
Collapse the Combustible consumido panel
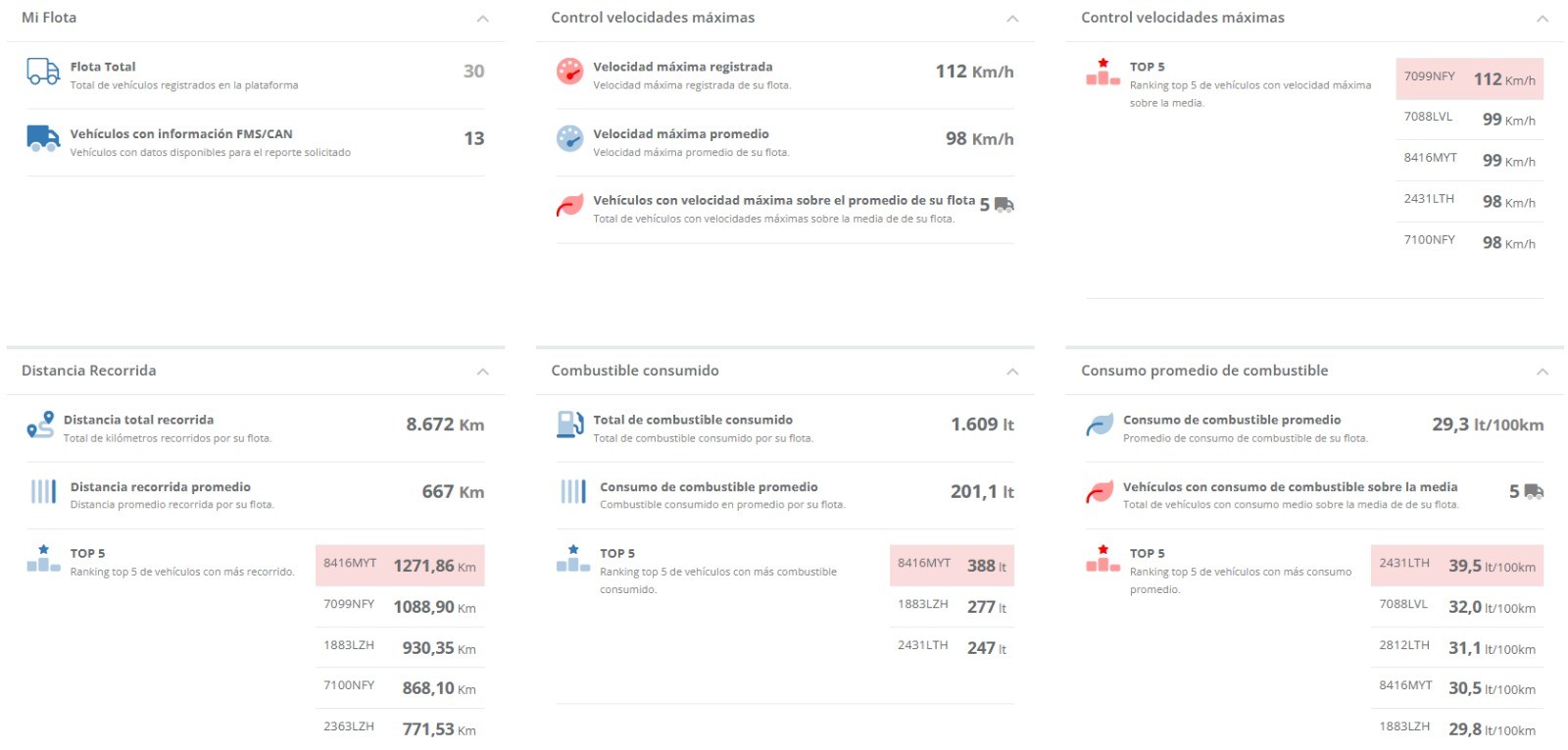click(1012, 372)
